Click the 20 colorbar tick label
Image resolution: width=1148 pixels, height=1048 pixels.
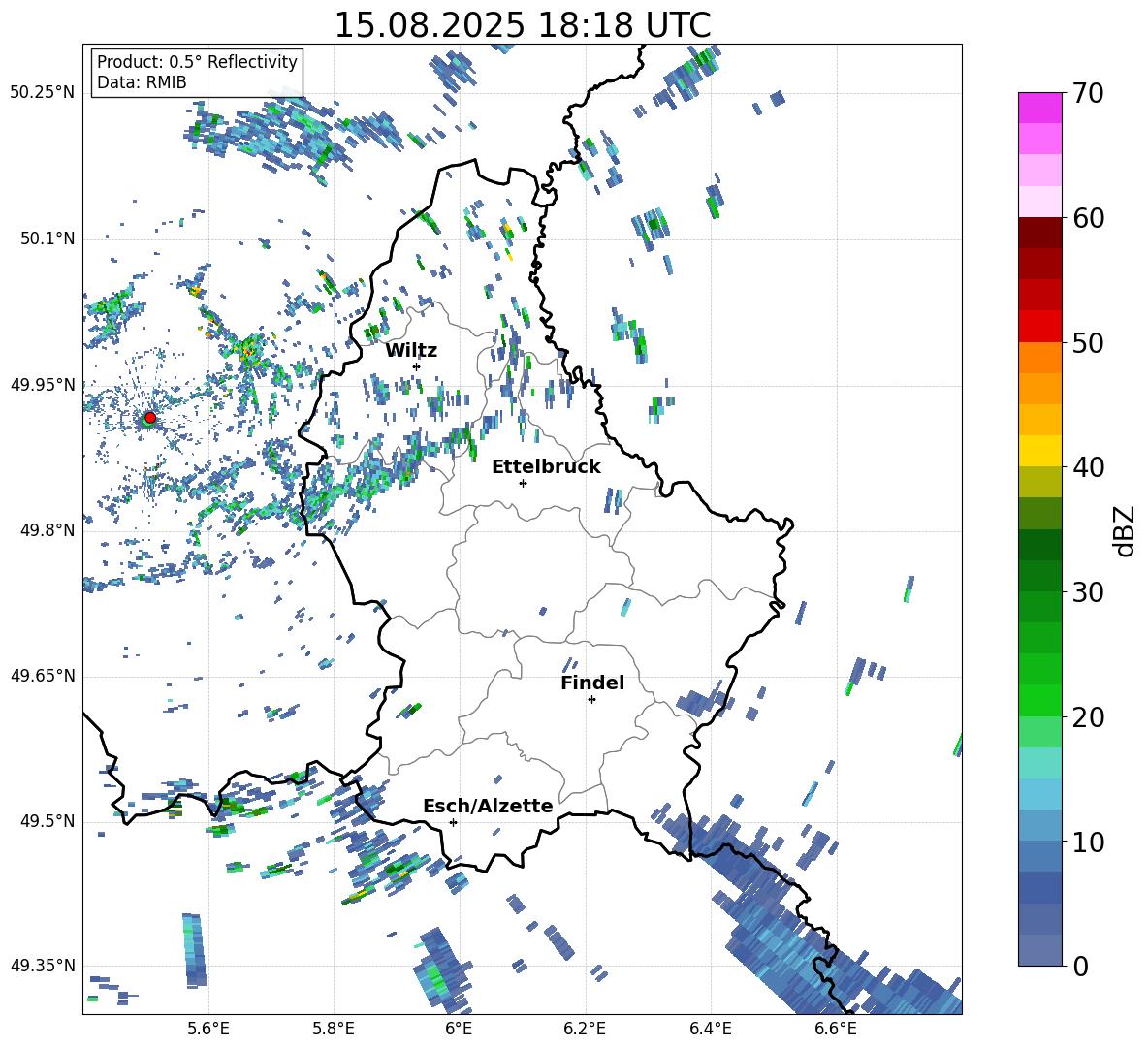point(1088,717)
